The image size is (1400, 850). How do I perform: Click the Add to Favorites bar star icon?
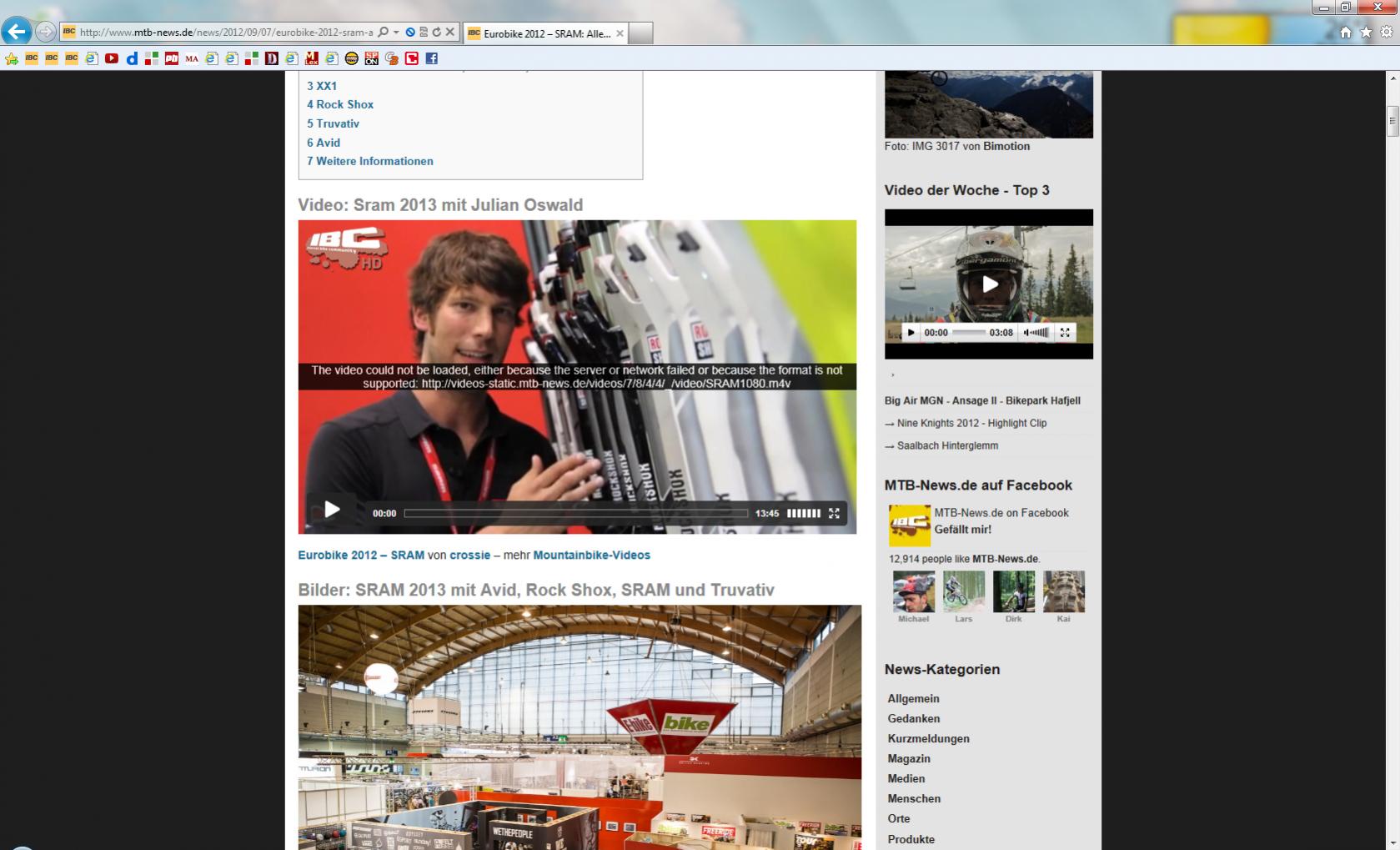tap(12, 58)
